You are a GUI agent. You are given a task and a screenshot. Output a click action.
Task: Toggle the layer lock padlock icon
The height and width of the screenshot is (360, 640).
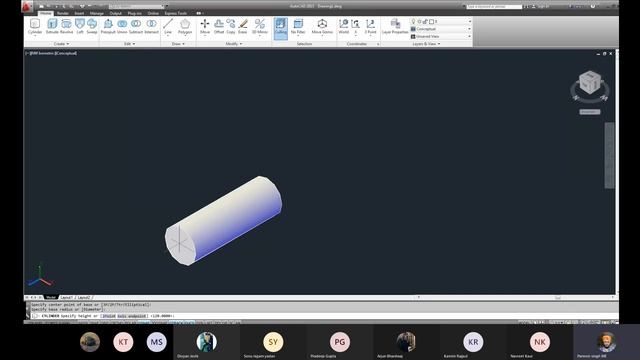(425, 21)
